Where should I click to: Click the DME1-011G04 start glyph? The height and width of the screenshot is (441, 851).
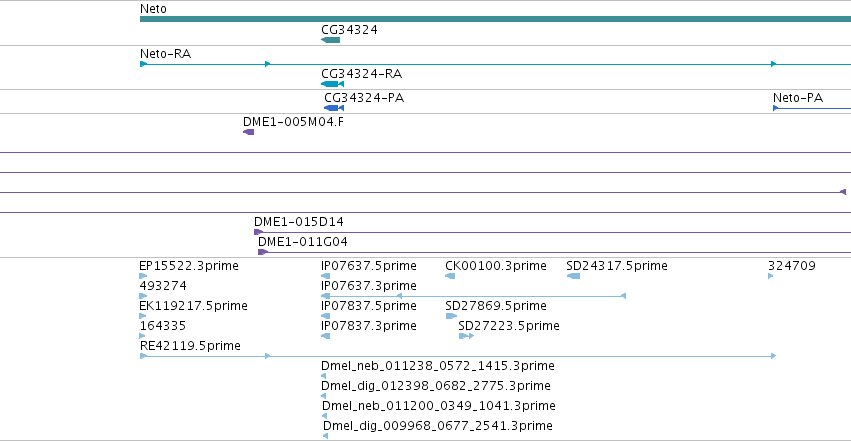pyautogui.click(x=263, y=252)
